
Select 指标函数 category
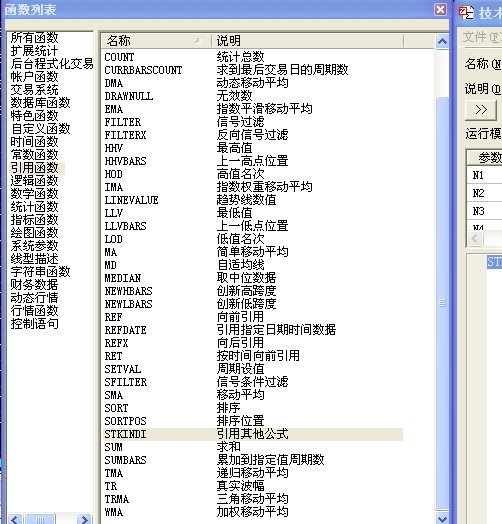(34, 220)
